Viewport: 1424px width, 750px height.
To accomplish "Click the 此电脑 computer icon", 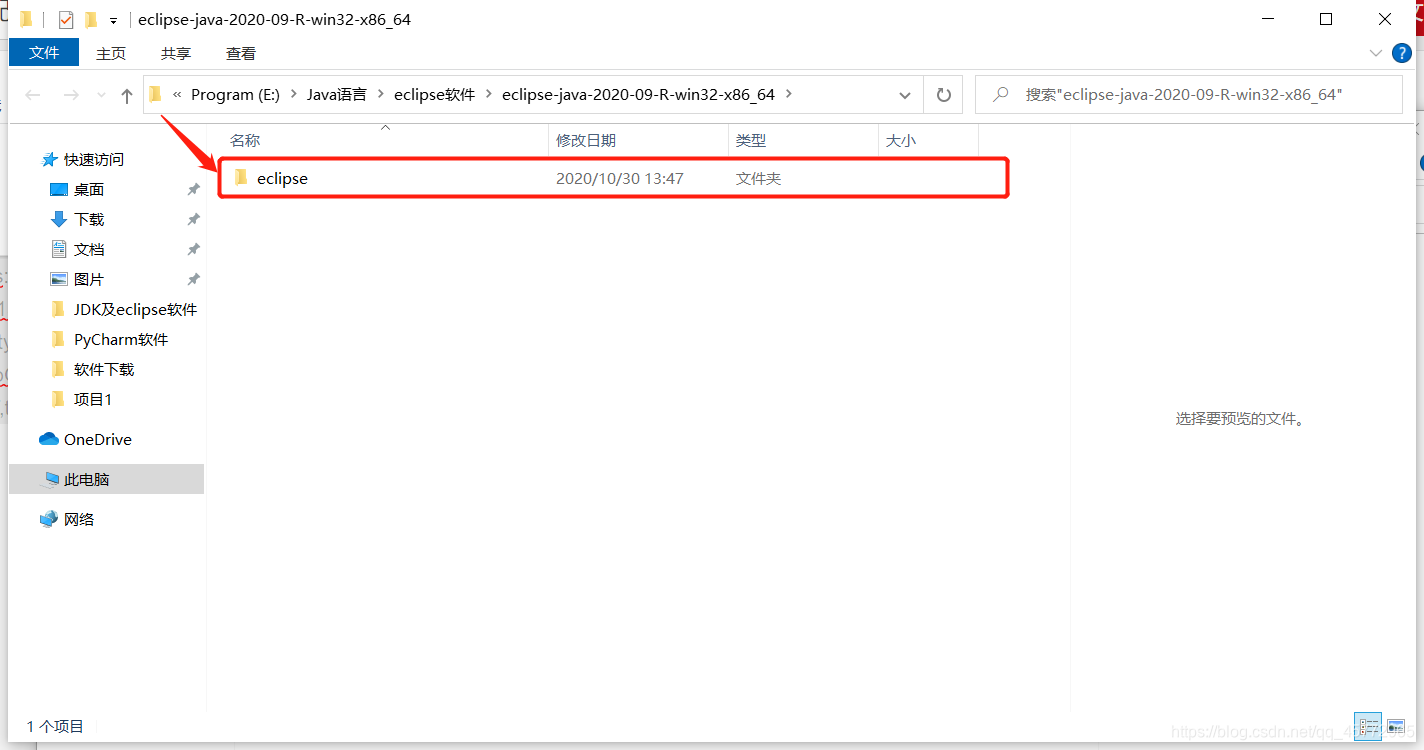I will (49, 480).
